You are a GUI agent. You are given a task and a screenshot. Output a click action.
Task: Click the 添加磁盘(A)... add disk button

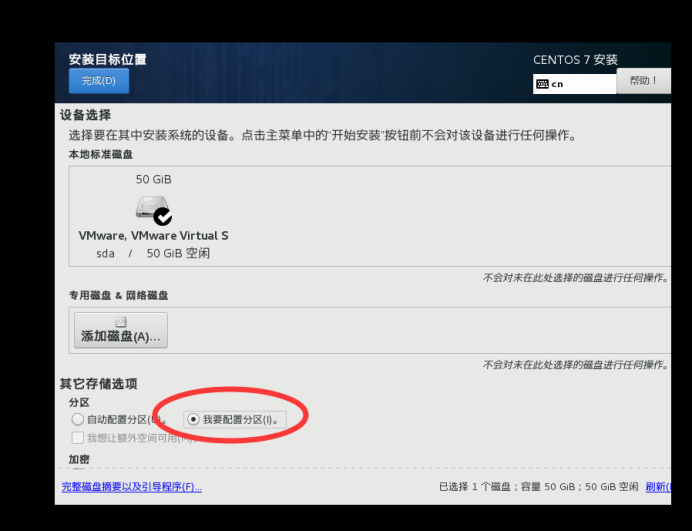pos(121,330)
